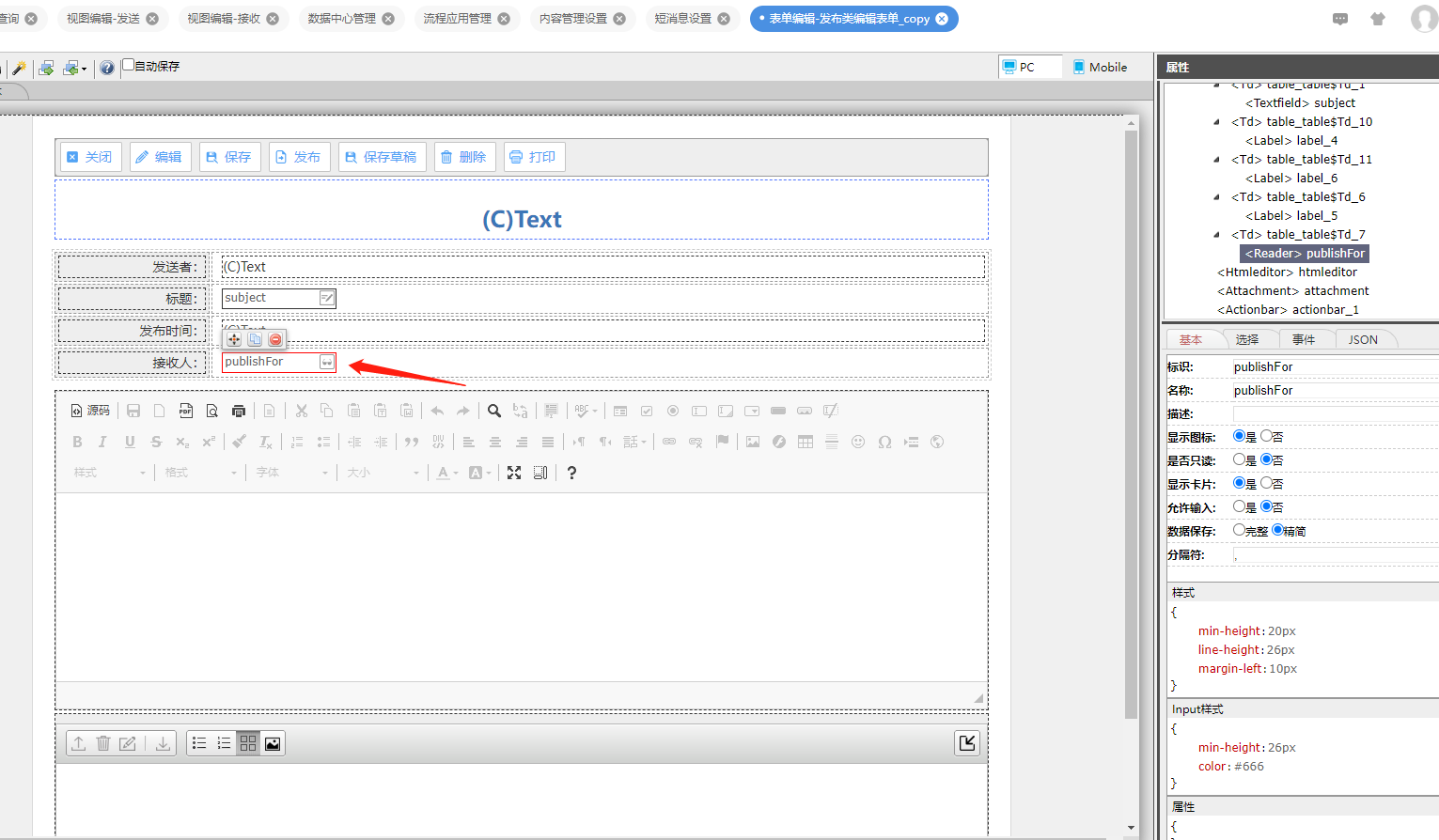The width and height of the screenshot is (1439, 840).
Task: Apply italic formatting in the HTML editor
Action: (103, 442)
